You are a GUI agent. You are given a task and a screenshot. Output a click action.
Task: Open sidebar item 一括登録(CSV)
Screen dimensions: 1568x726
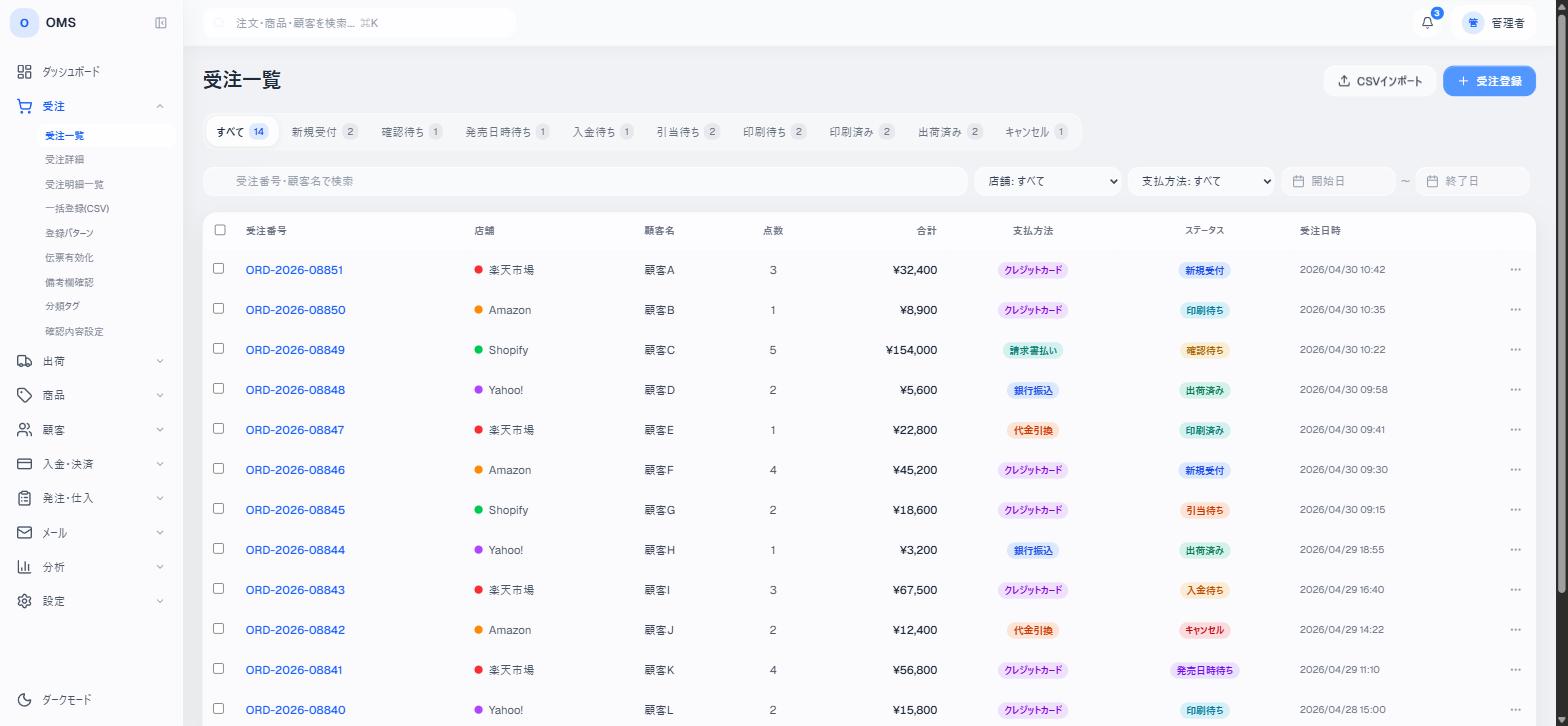coord(77,209)
